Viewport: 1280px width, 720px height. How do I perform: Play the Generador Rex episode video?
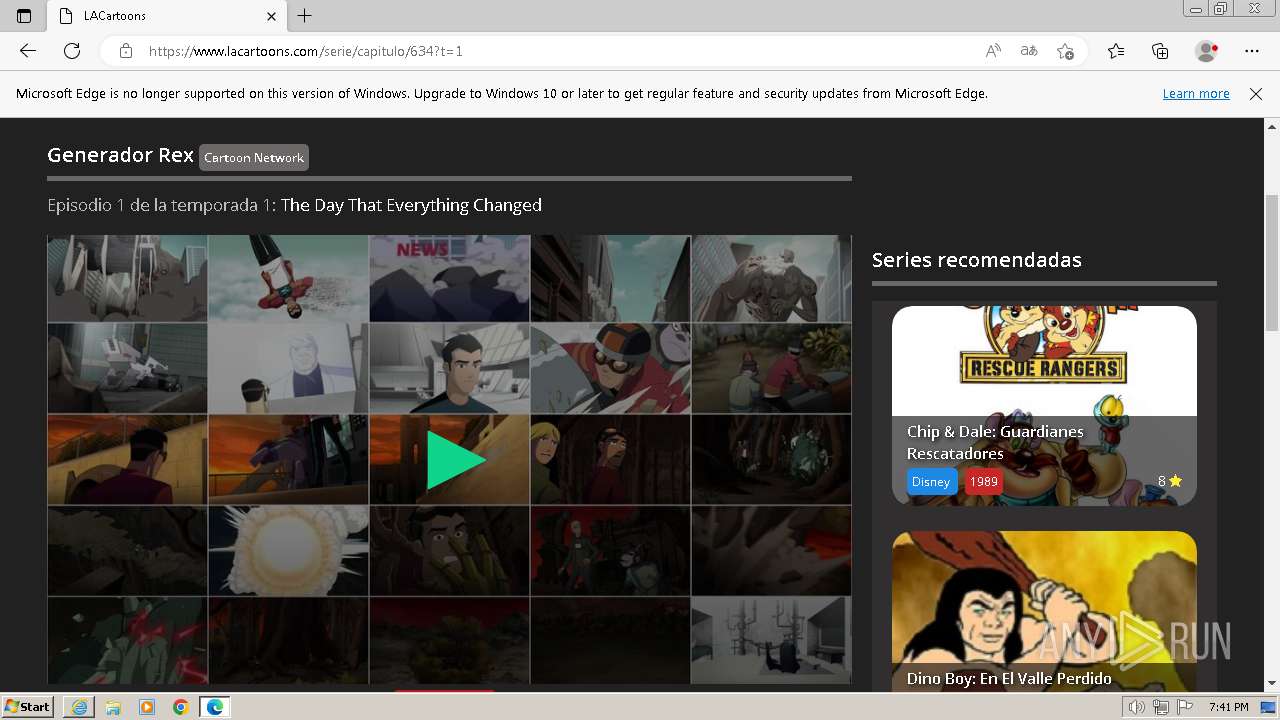456,460
